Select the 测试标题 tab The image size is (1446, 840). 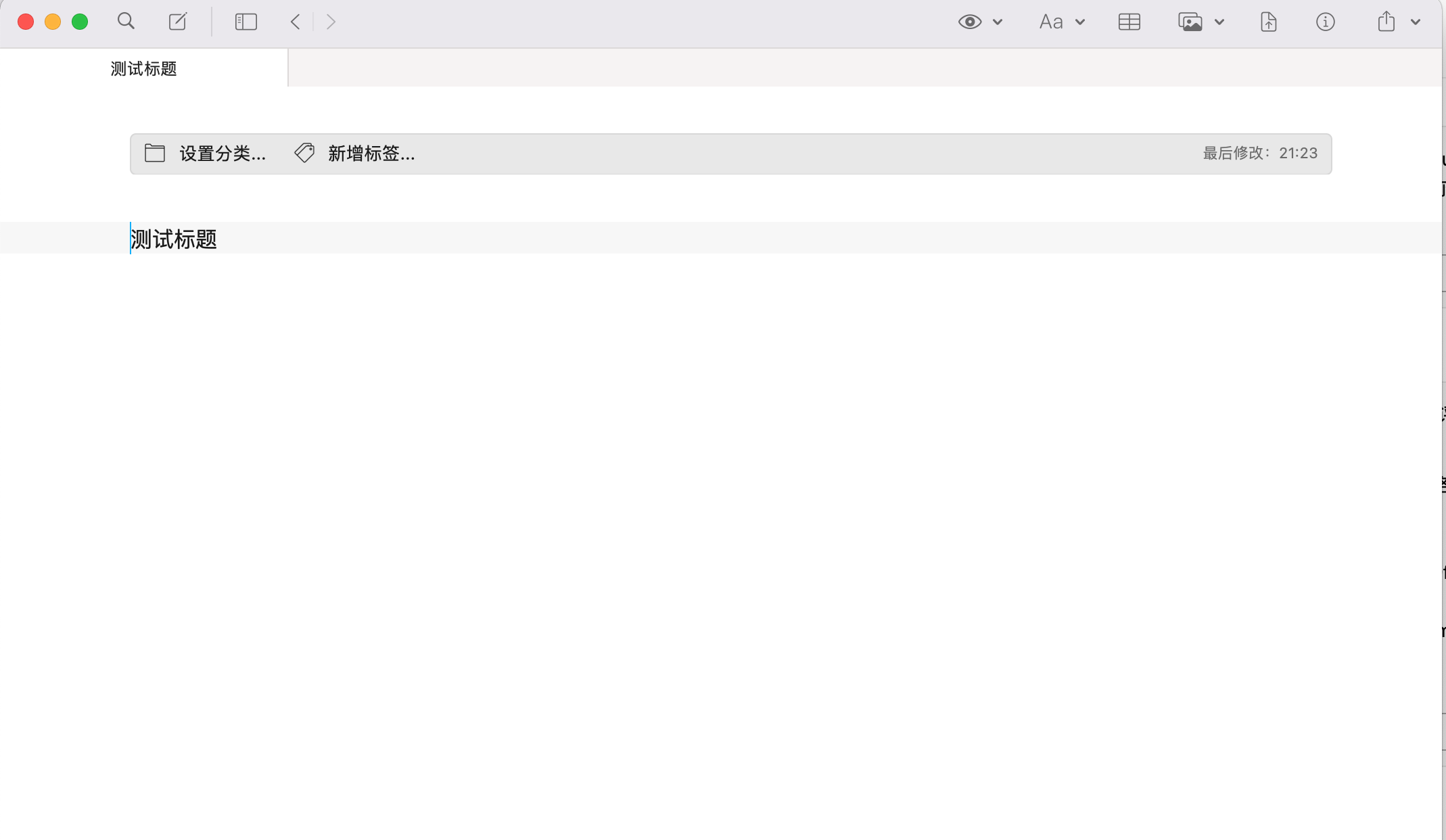143,69
